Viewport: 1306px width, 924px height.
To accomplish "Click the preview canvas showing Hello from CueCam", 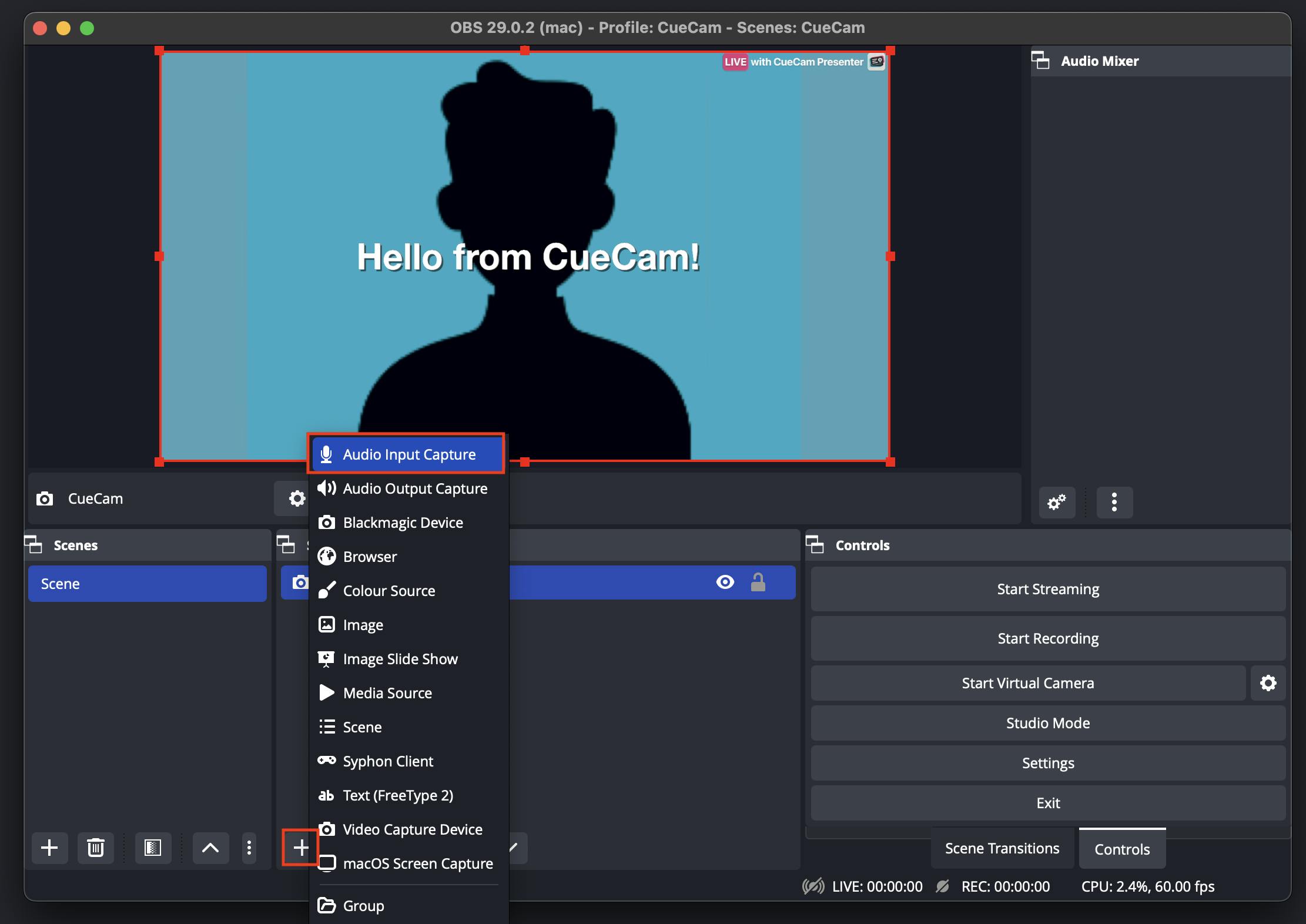I will click(525, 256).
